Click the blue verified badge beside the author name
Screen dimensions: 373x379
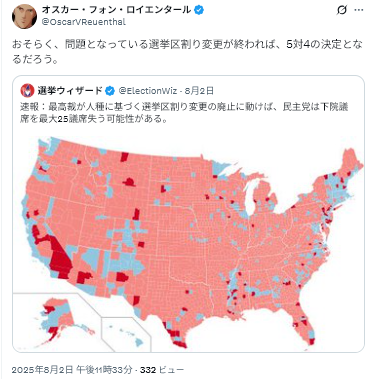click(199, 10)
